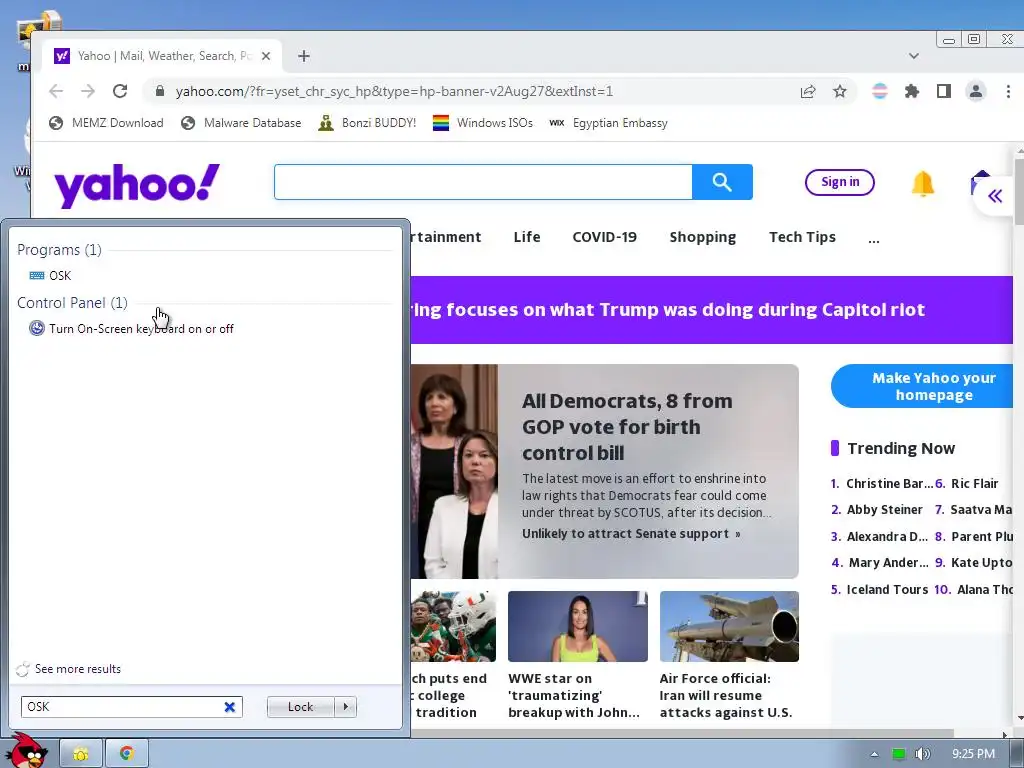Open Windows ISOs bookmark

click(483, 123)
